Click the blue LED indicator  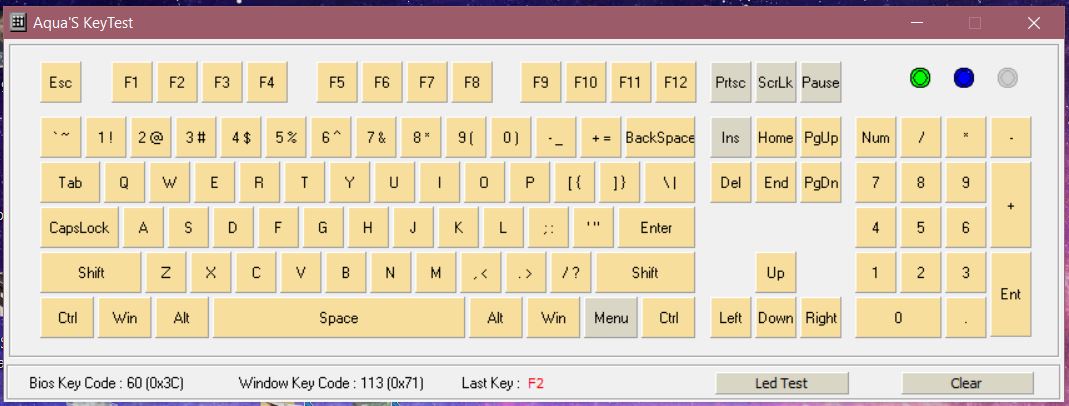click(963, 78)
